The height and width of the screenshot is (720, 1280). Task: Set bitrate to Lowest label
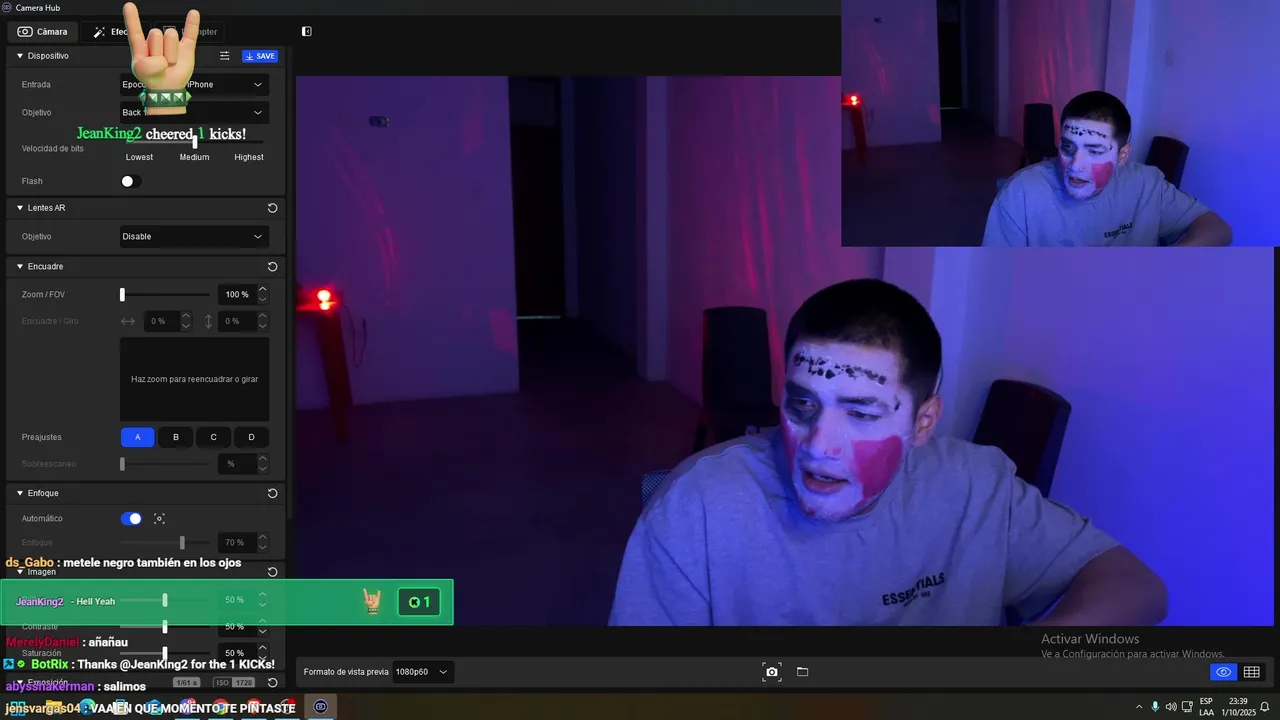[x=139, y=157]
